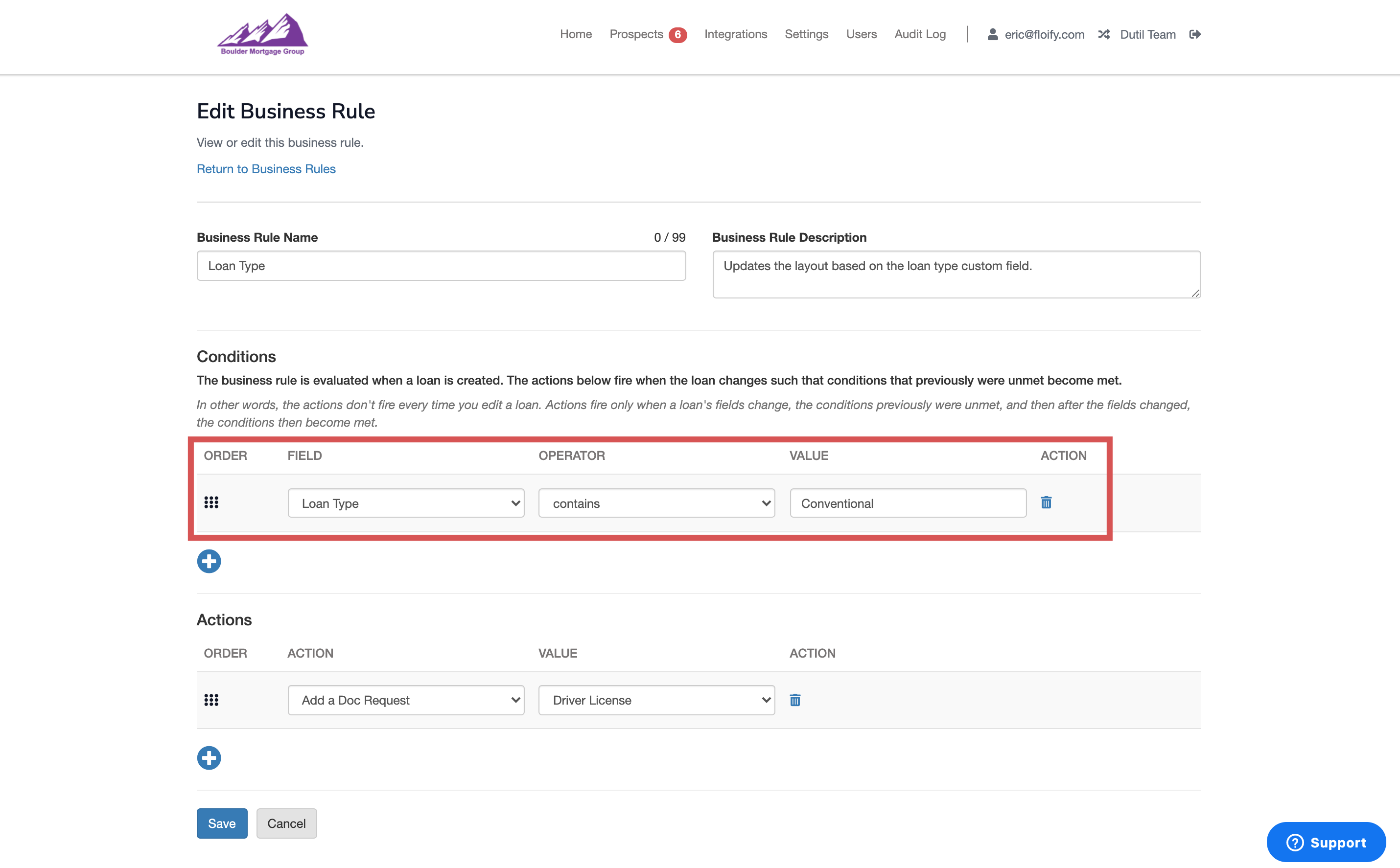This screenshot has width=1400, height=868.
Task: Click the Edit Business Rule heading
Action: 285,112
